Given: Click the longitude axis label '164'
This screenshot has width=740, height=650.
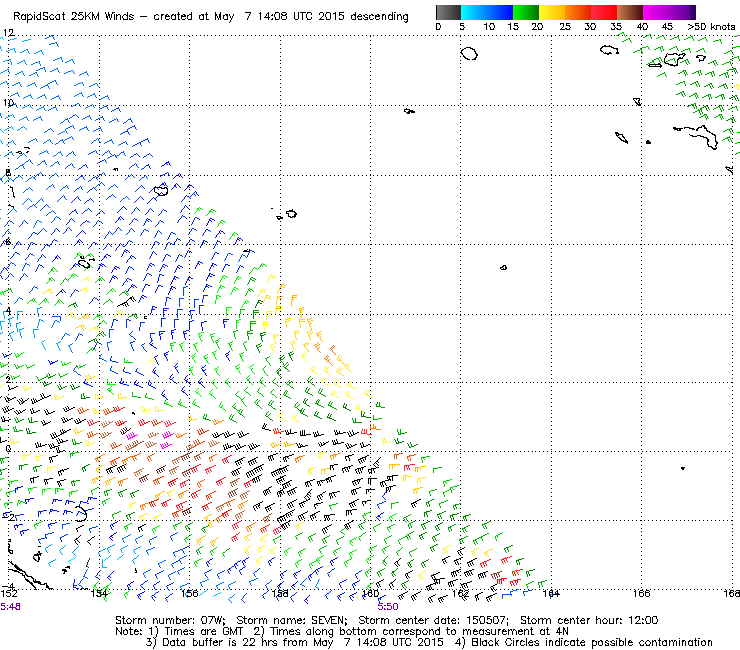Looking at the screenshot, I should (551, 593).
